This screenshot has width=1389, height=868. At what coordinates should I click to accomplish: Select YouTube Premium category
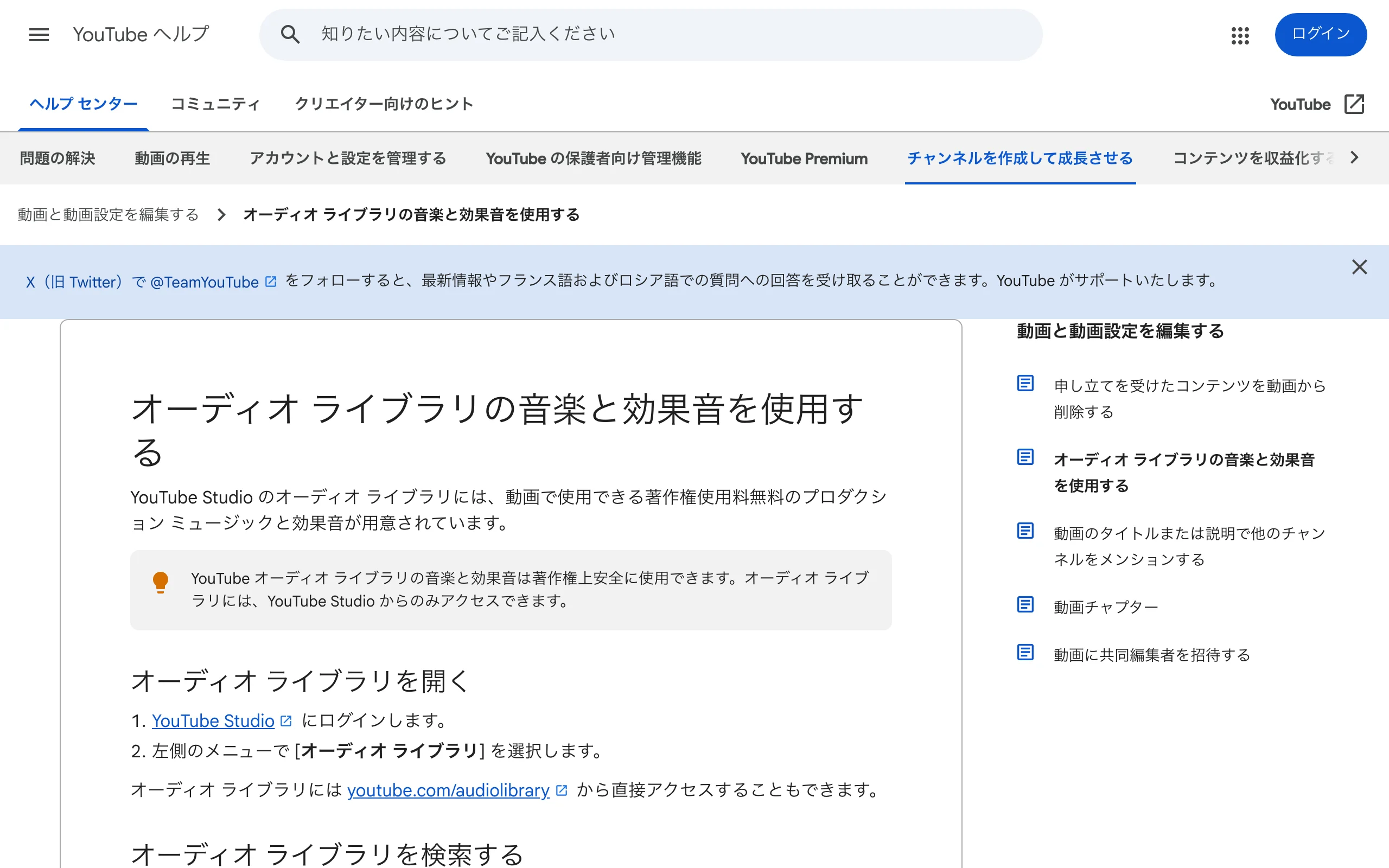coord(804,158)
